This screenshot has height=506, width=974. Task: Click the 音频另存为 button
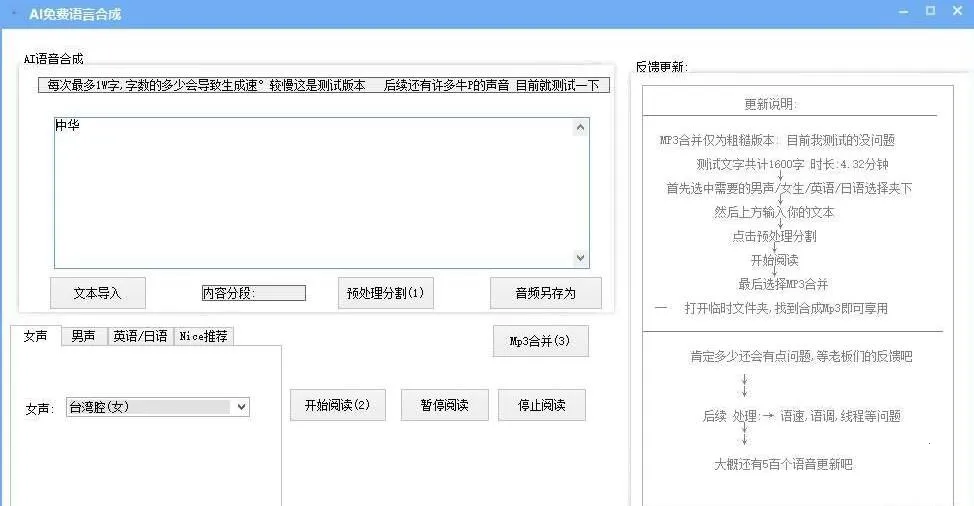tap(545, 293)
